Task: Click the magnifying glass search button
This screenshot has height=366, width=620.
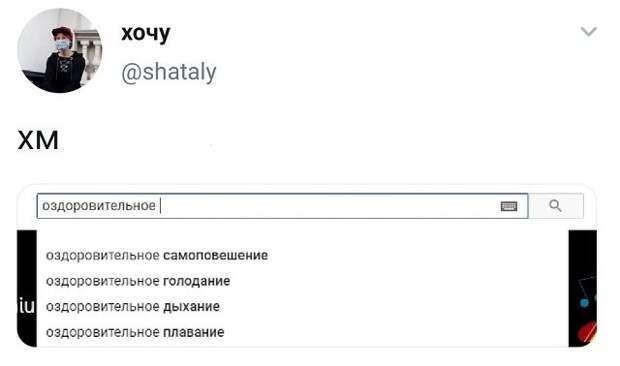Action: pyautogui.click(x=556, y=206)
